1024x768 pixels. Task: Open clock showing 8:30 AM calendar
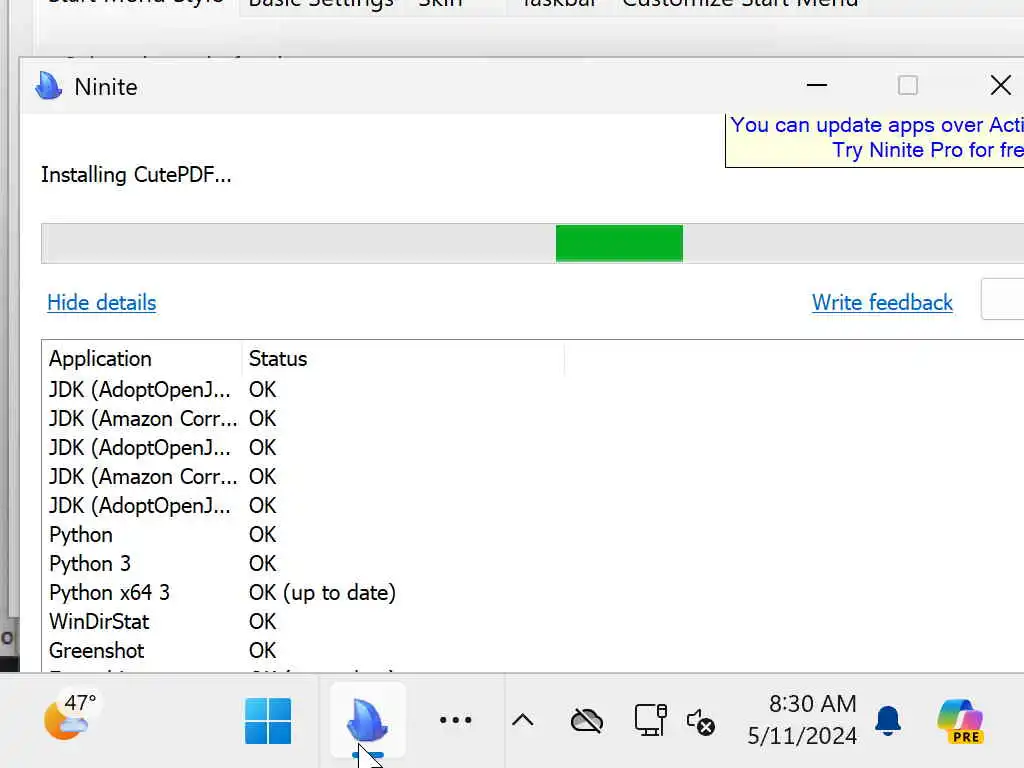coord(802,720)
